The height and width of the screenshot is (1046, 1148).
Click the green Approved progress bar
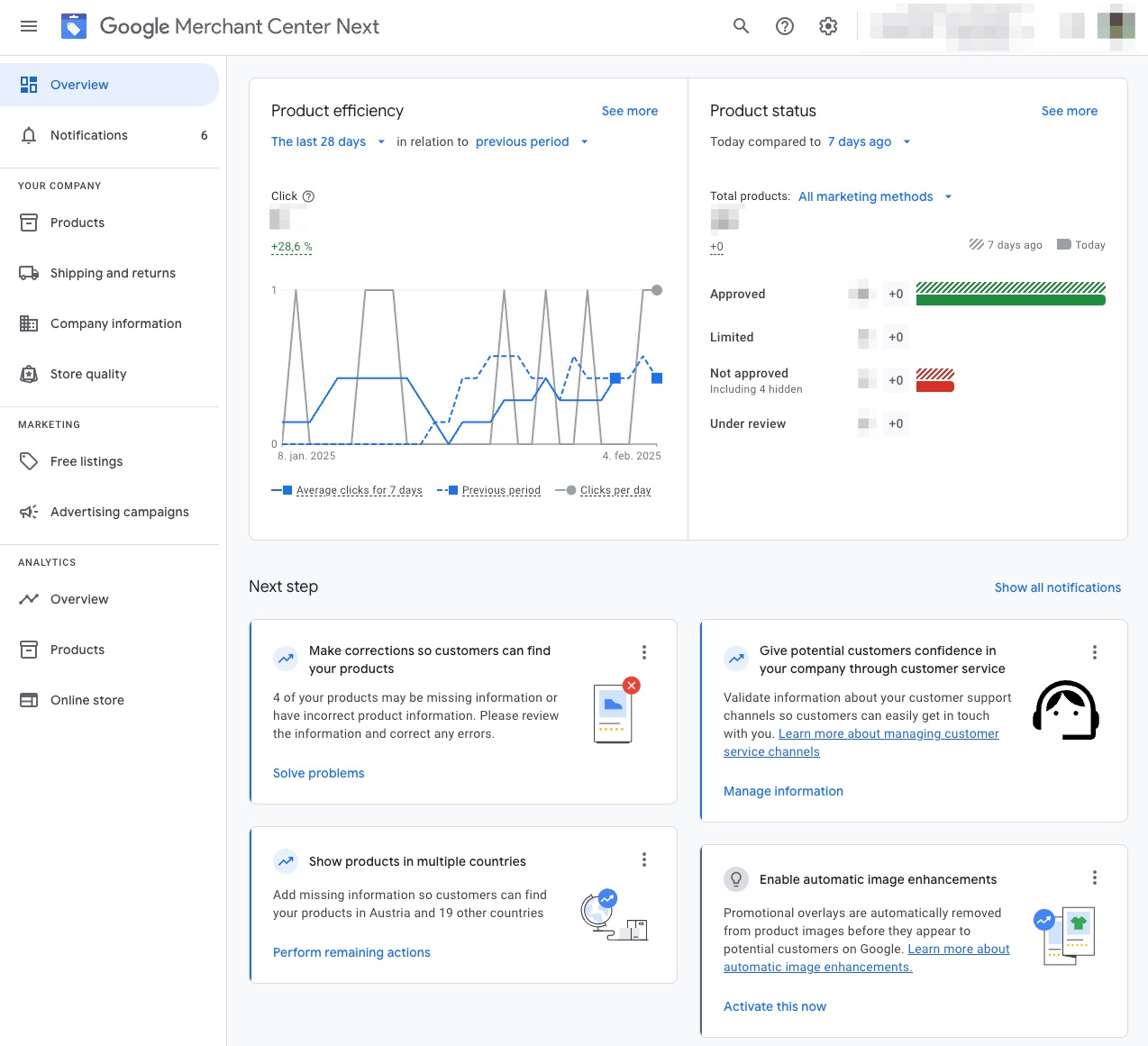click(x=1011, y=300)
